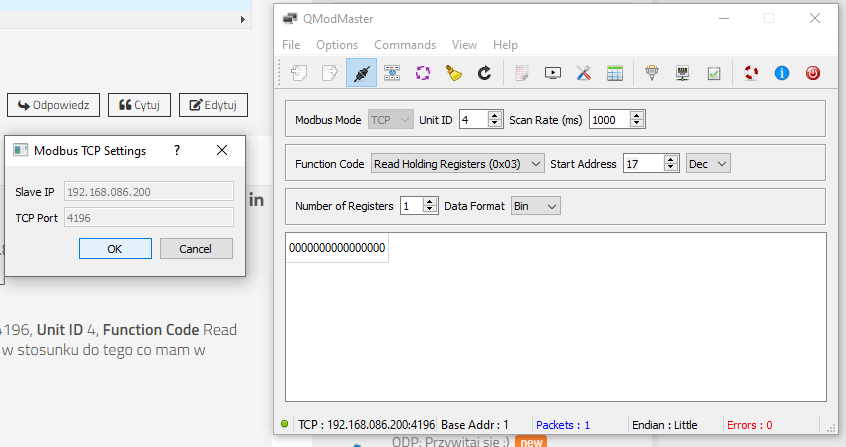Open the Log file page icon
The width and height of the screenshot is (846, 447).
click(522, 73)
